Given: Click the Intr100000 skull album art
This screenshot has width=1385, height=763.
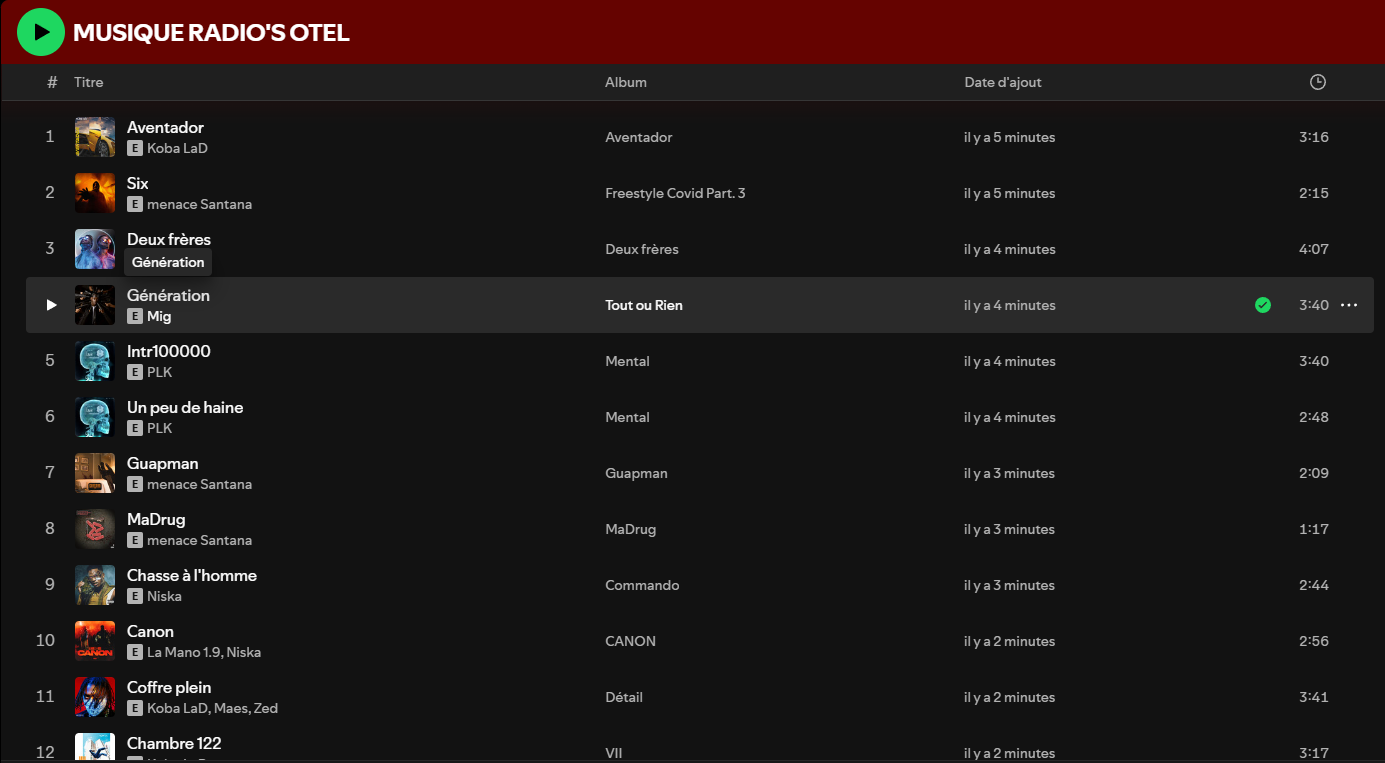Looking at the screenshot, I should click(x=95, y=361).
